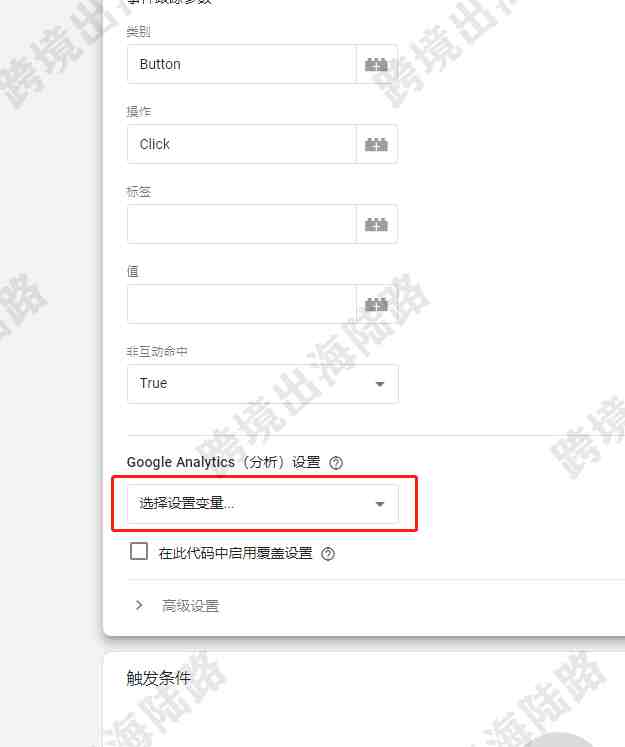The image size is (625, 747).
Task: Enable 在此代码中启用覆盖设置 checkbox
Action: [x=139, y=551]
